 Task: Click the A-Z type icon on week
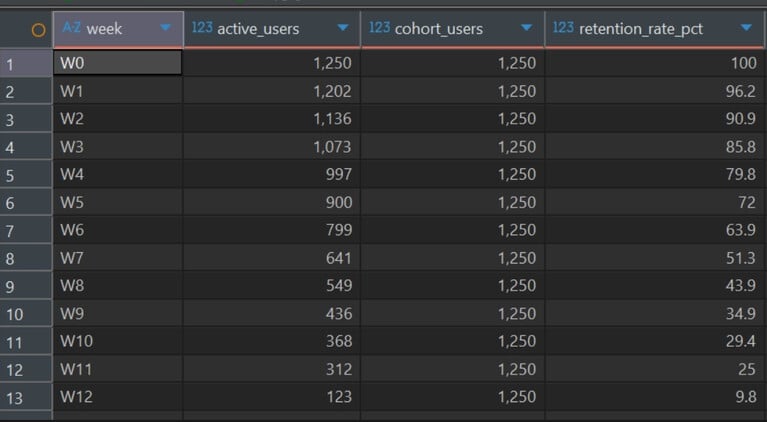point(71,27)
